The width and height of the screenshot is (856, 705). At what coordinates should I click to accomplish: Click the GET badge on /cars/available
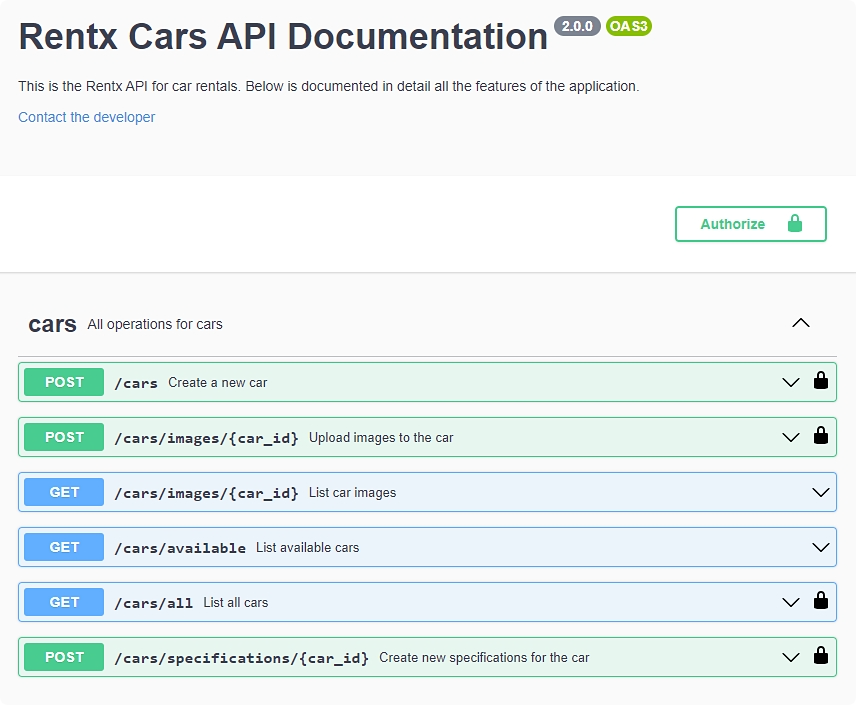pyautogui.click(x=63, y=547)
